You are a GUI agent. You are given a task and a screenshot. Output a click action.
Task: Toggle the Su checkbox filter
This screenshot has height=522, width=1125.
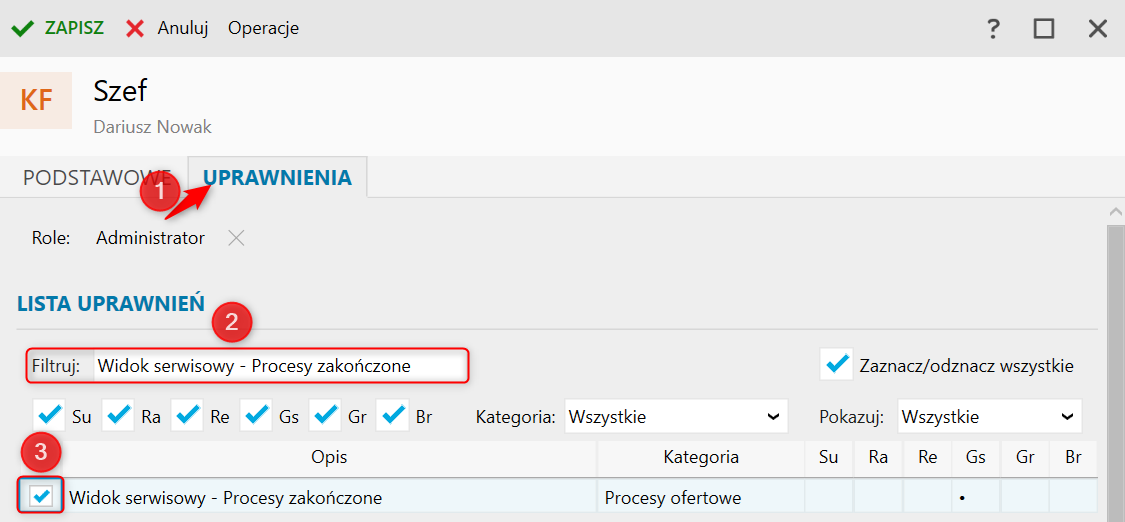[49, 415]
